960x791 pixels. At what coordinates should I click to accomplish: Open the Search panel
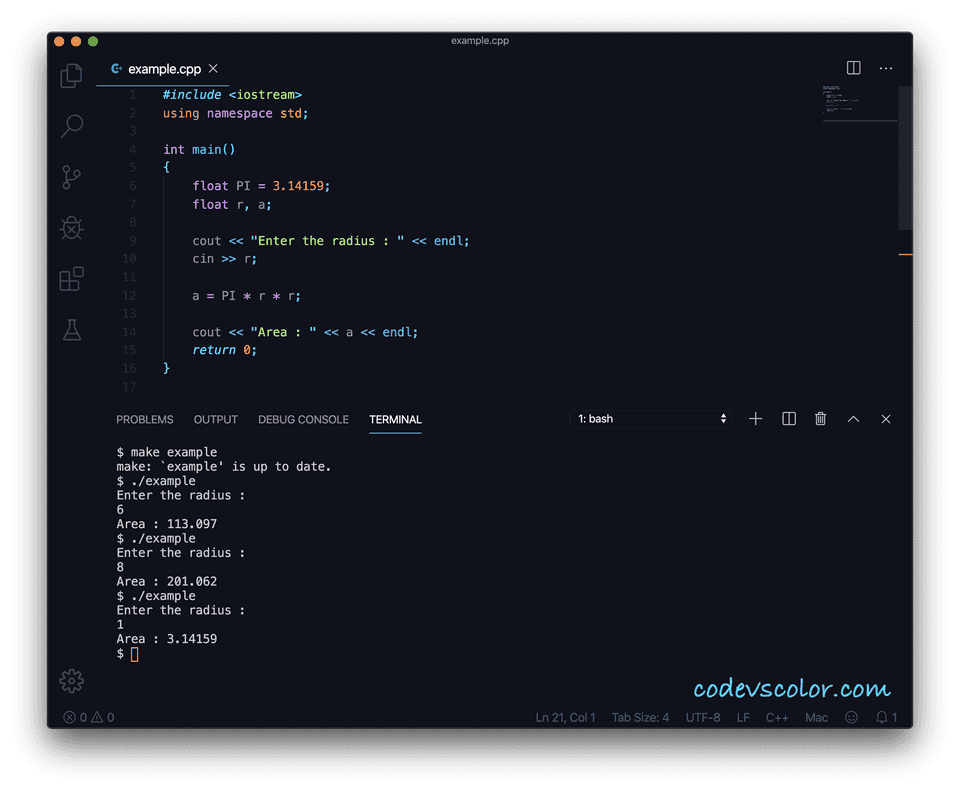coord(70,126)
